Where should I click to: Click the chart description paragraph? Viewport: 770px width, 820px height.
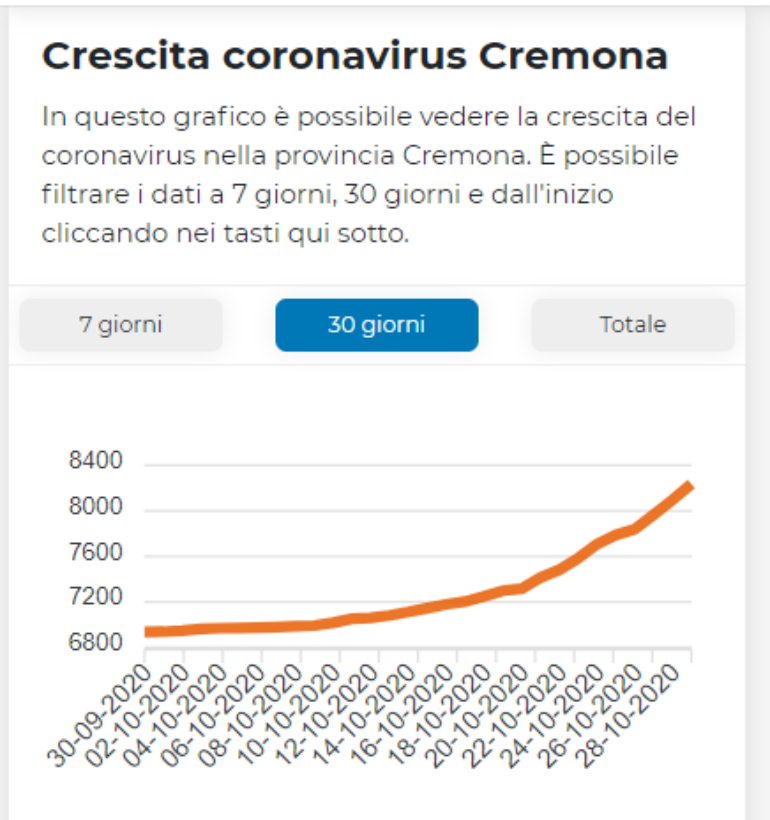pos(370,176)
